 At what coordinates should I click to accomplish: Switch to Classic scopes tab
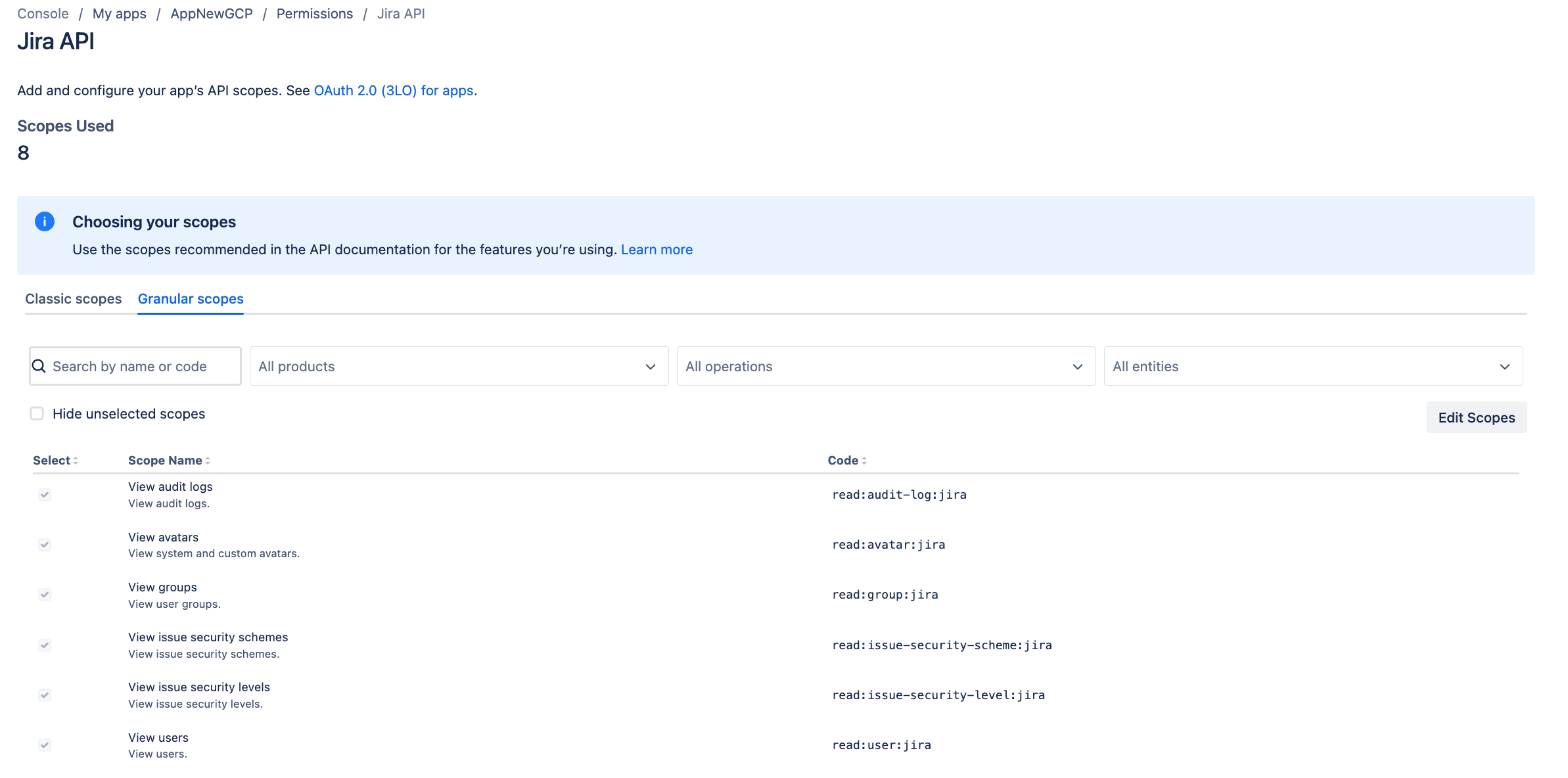(74, 299)
